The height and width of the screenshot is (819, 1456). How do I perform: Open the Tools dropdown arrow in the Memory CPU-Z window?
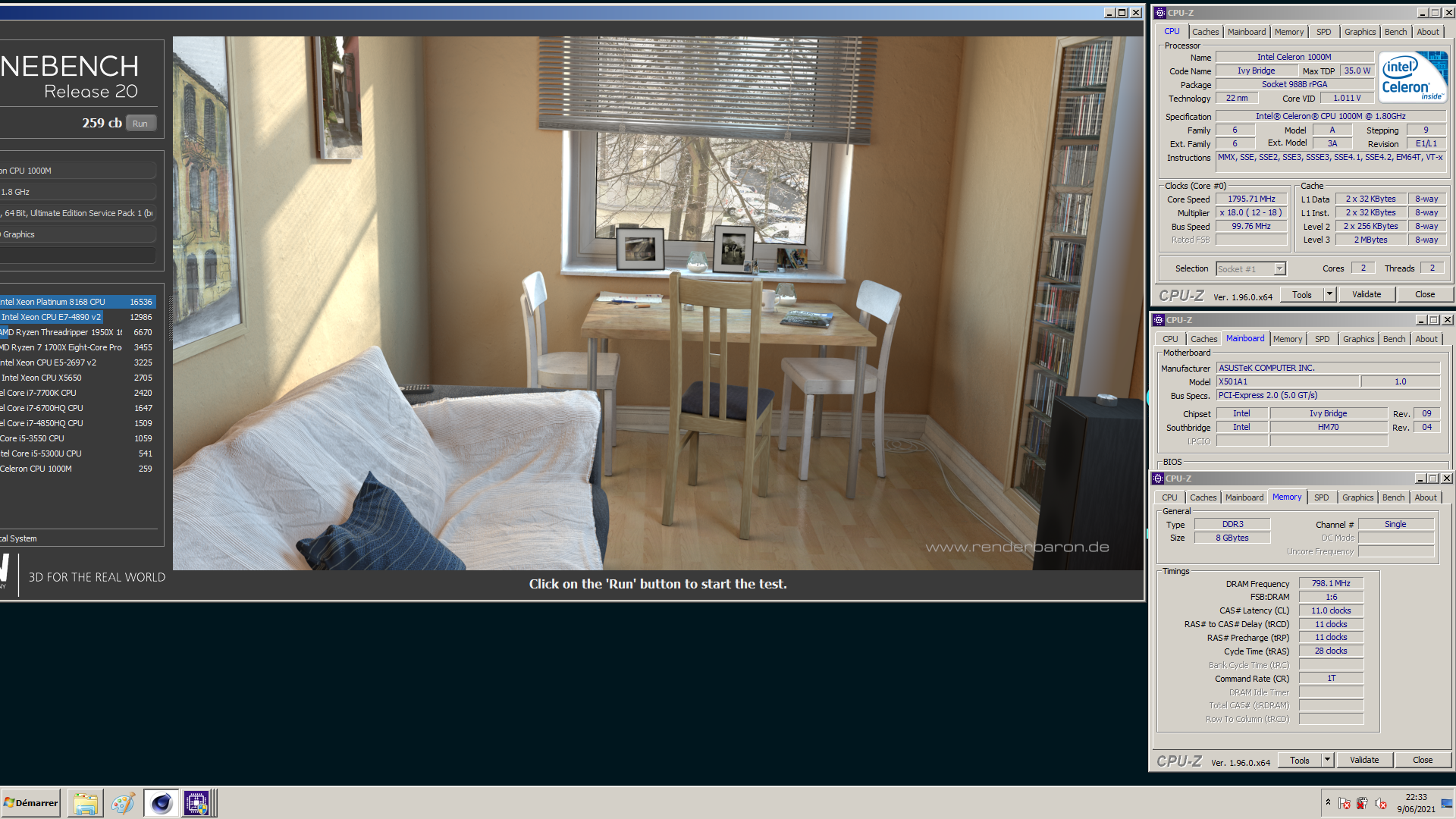pyautogui.click(x=1327, y=760)
